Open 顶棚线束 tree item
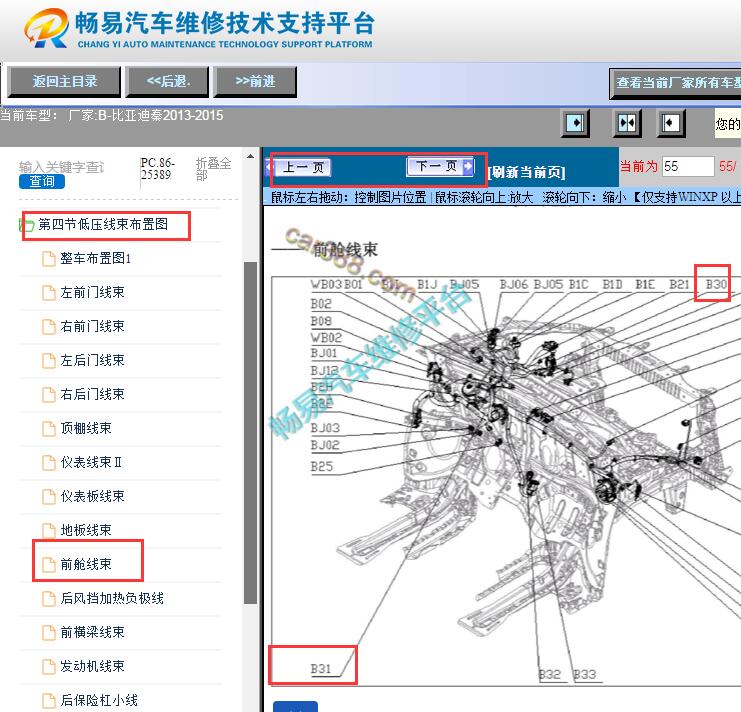The height and width of the screenshot is (712, 741). (86, 429)
